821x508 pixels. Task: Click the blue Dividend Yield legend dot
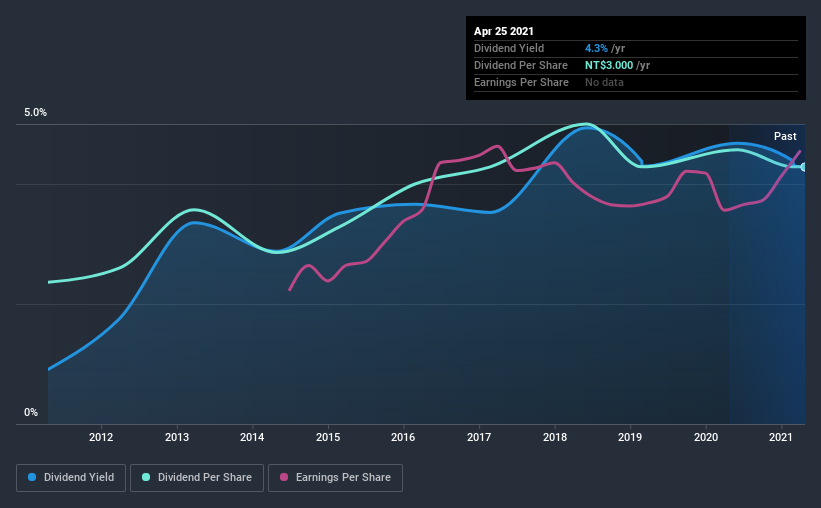[32, 477]
